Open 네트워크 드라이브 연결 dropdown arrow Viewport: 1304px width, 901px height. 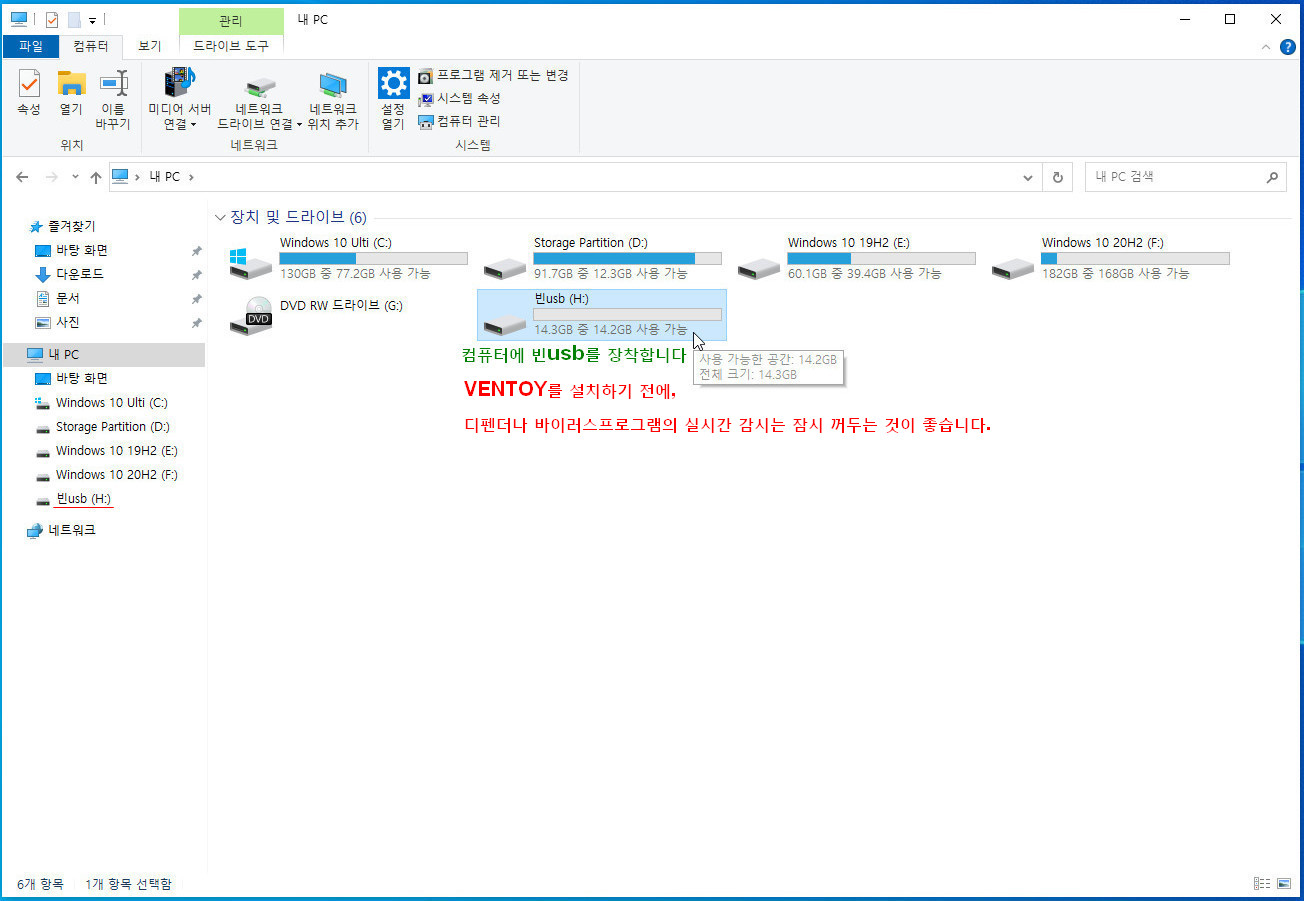point(299,125)
